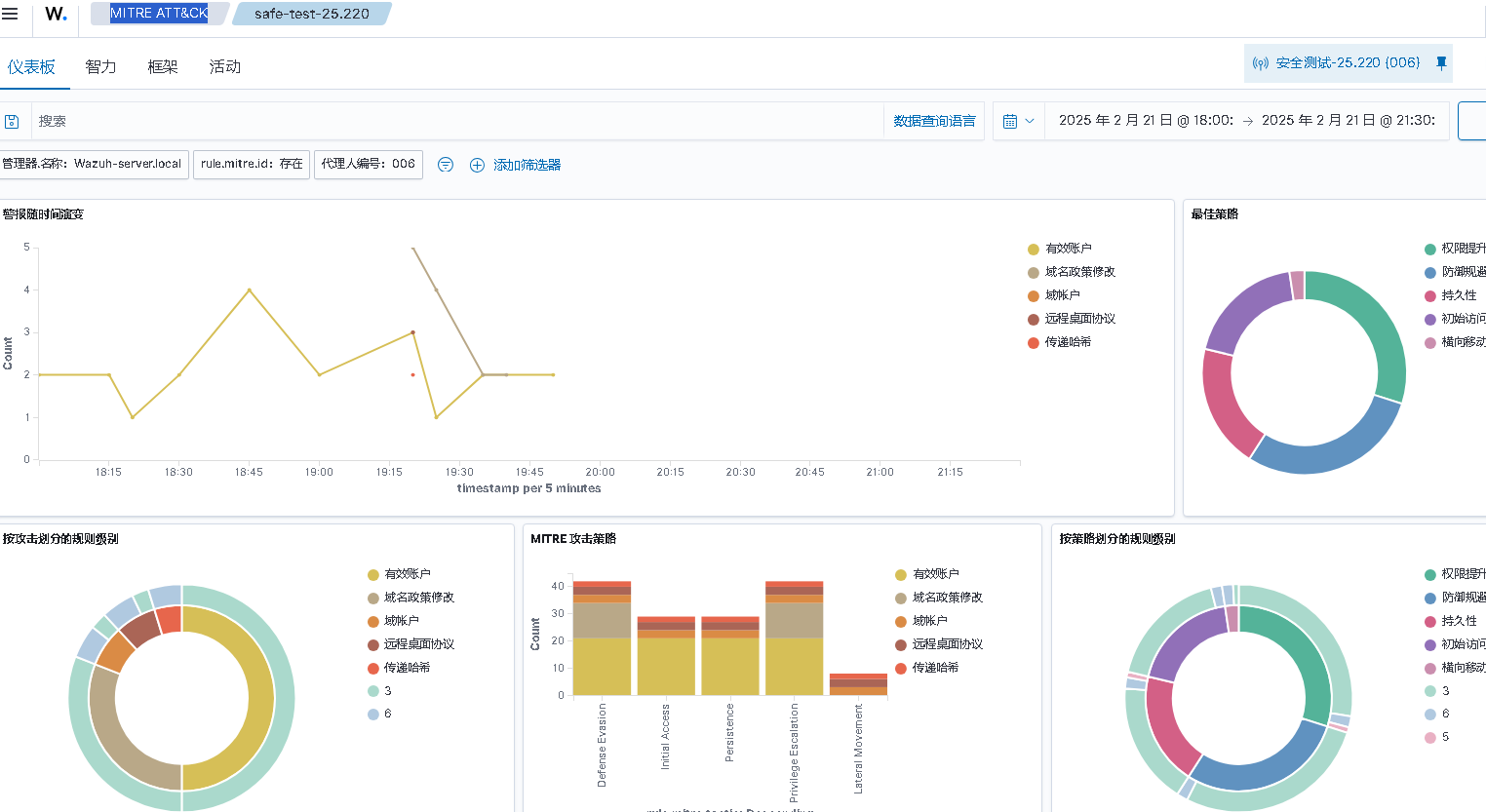
Task: Toggle 域帐户 legend in the timeline chart
Action: pyautogui.click(x=1062, y=295)
